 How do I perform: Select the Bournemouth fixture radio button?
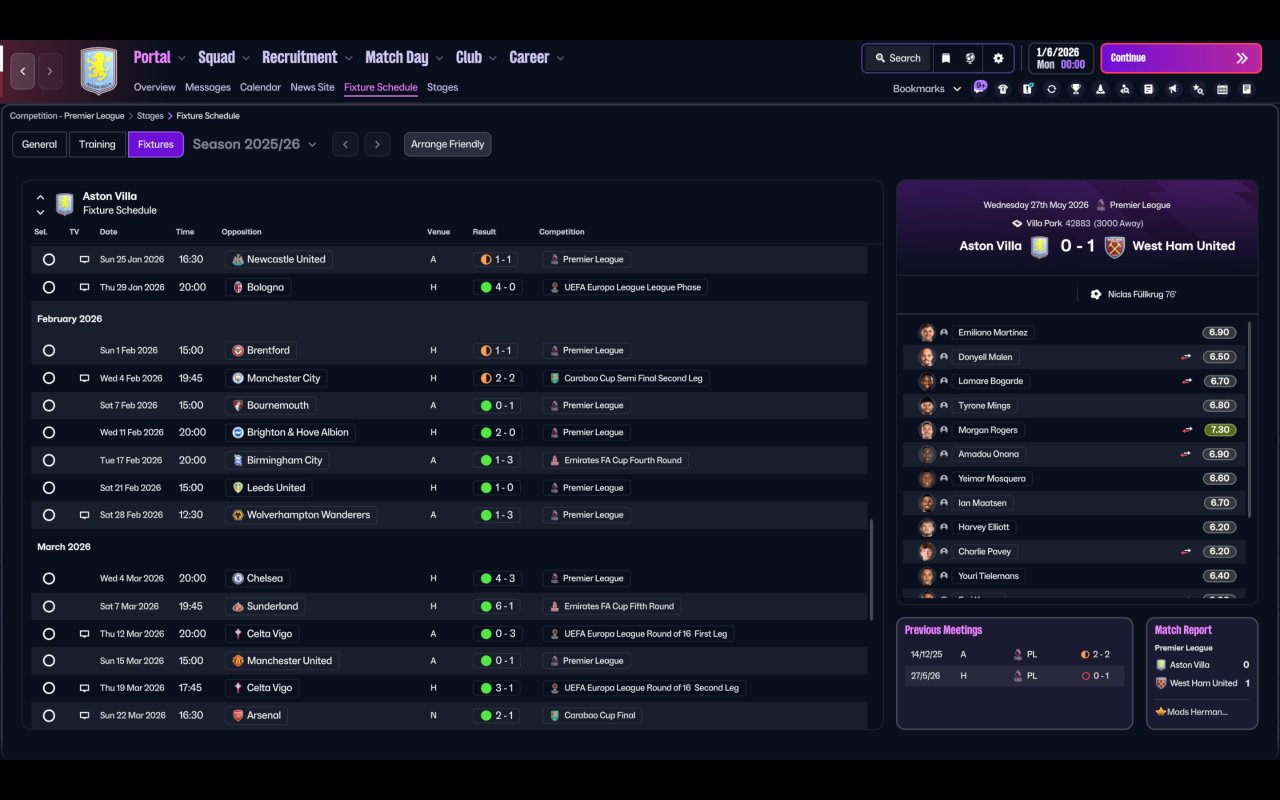(x=49, y=405)
